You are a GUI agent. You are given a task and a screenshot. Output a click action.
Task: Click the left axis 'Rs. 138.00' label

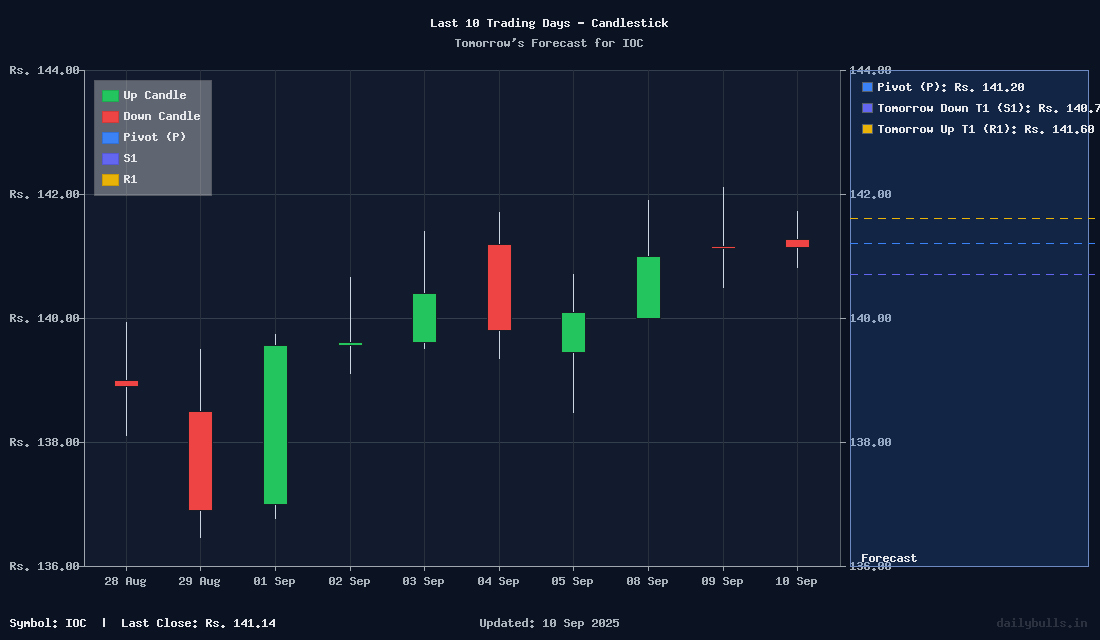click(x=44, y=442)
